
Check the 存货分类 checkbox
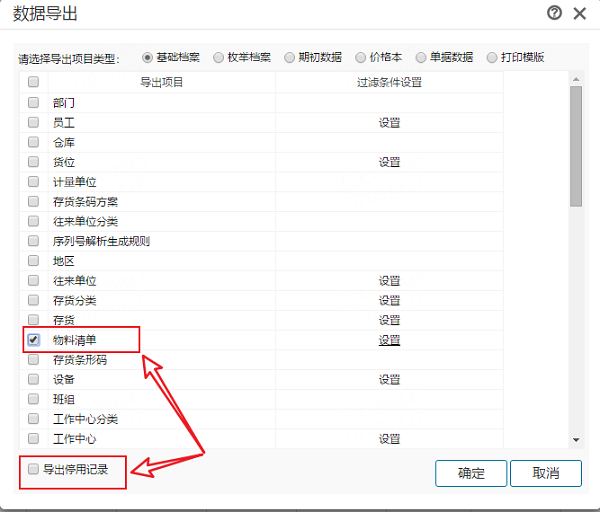[33, 300]
